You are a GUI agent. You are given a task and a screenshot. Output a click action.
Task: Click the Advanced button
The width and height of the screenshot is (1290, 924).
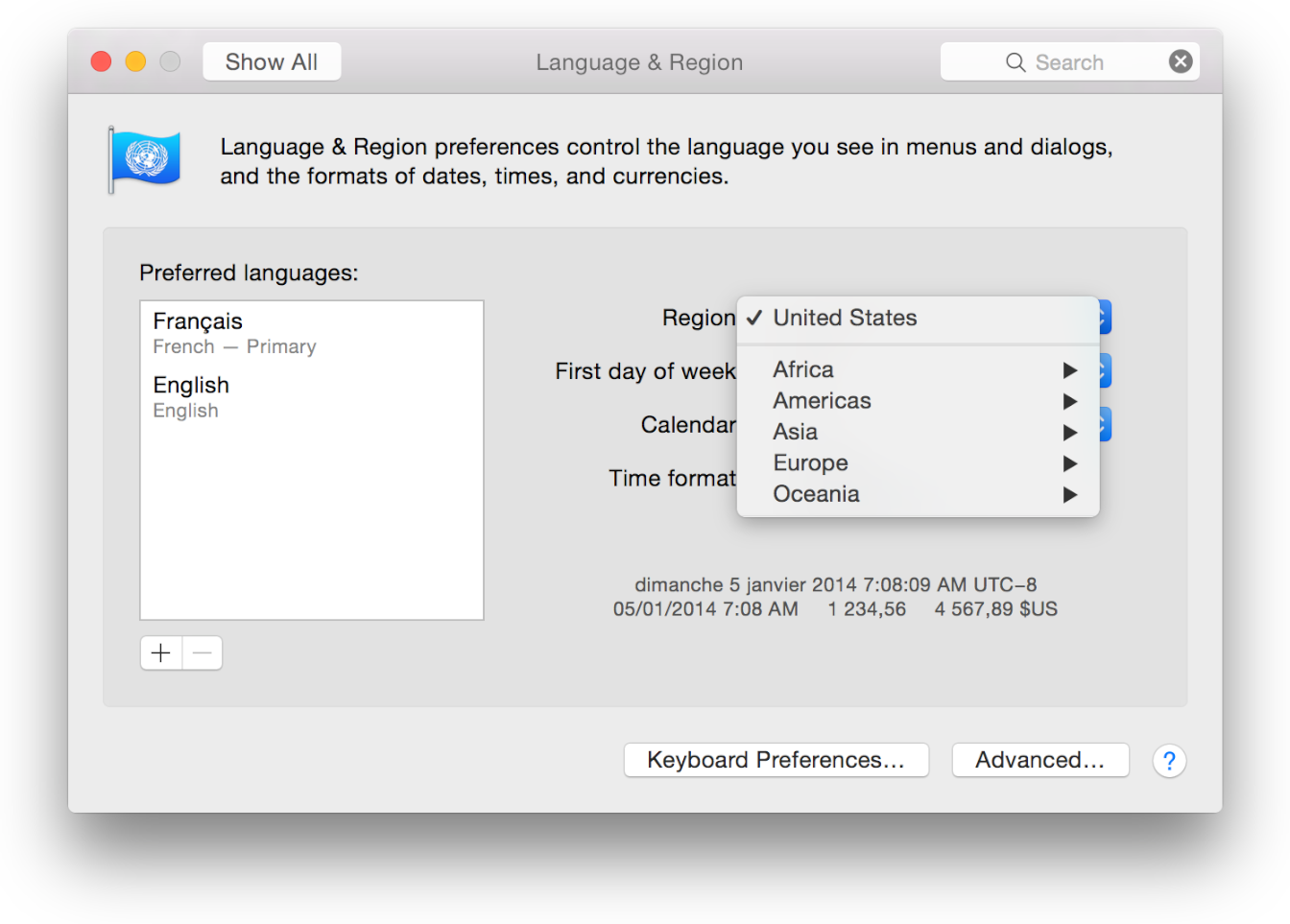click(x=1039, y=760)
